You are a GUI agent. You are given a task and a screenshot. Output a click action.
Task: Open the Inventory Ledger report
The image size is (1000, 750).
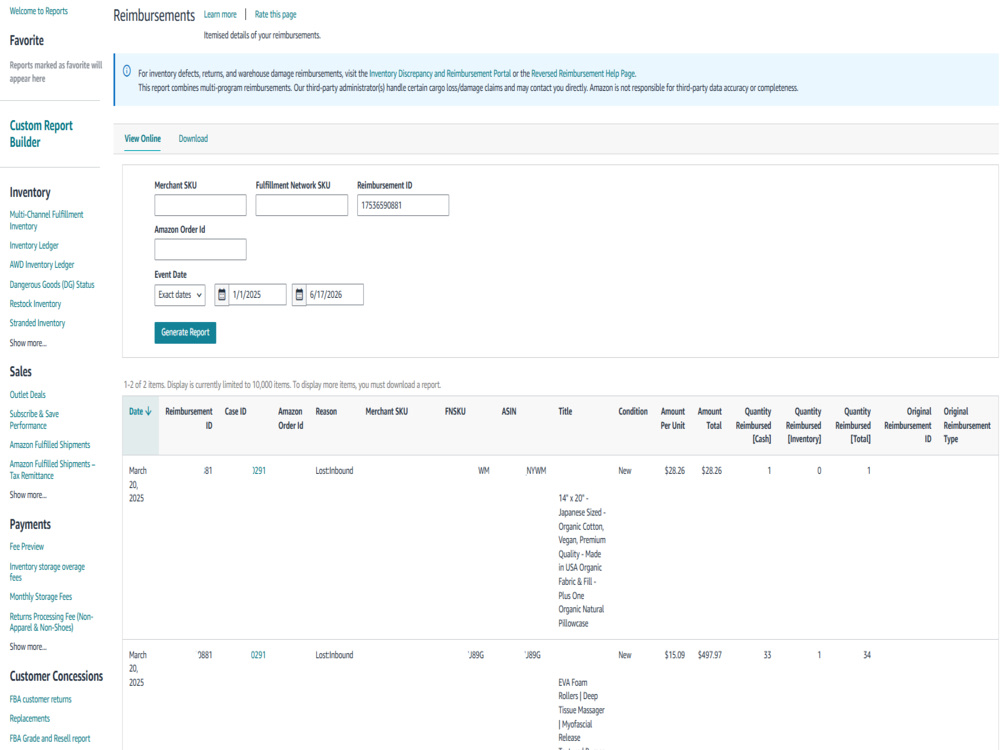click(34, 246)
